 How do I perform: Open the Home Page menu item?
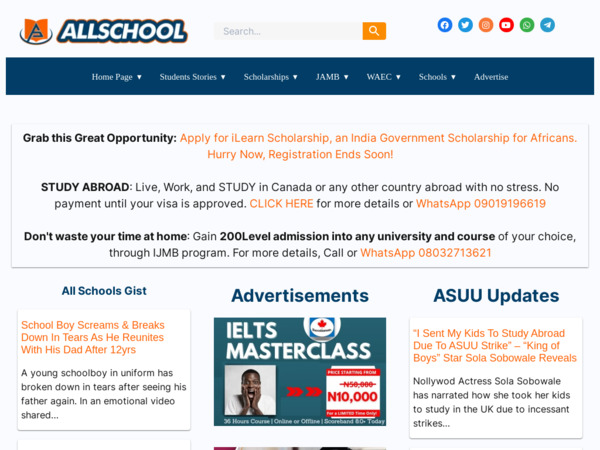[x=112, y=77]
